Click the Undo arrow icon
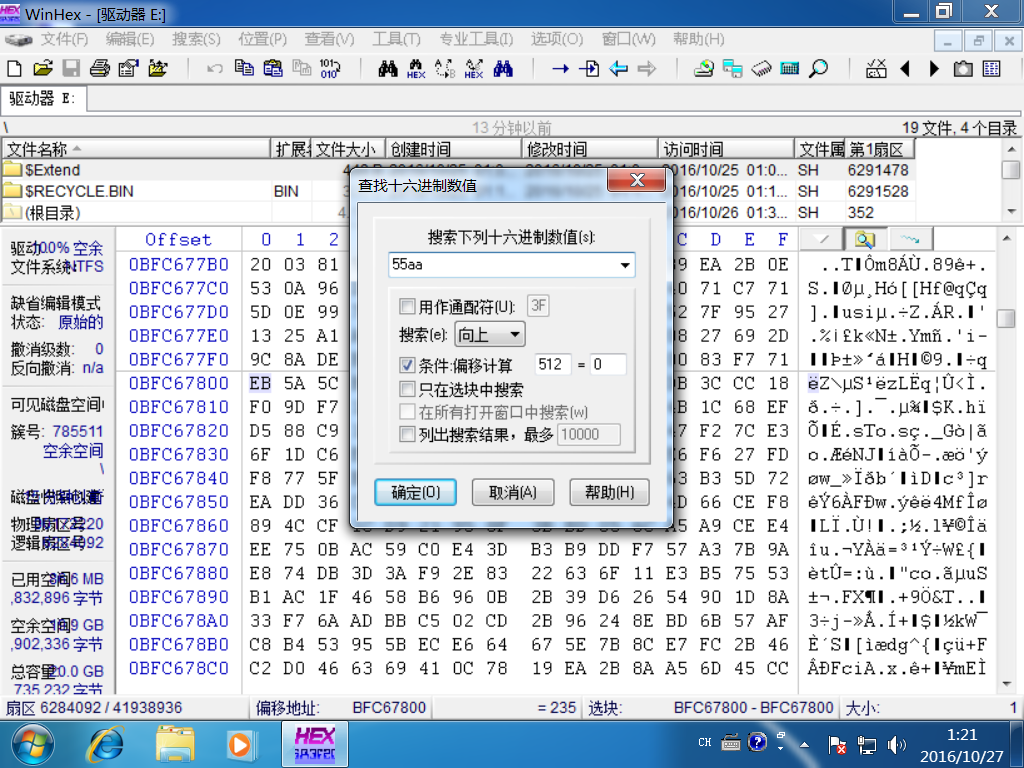The height and width of the screenshot is (768, 1024). click(x=215, y=68)
